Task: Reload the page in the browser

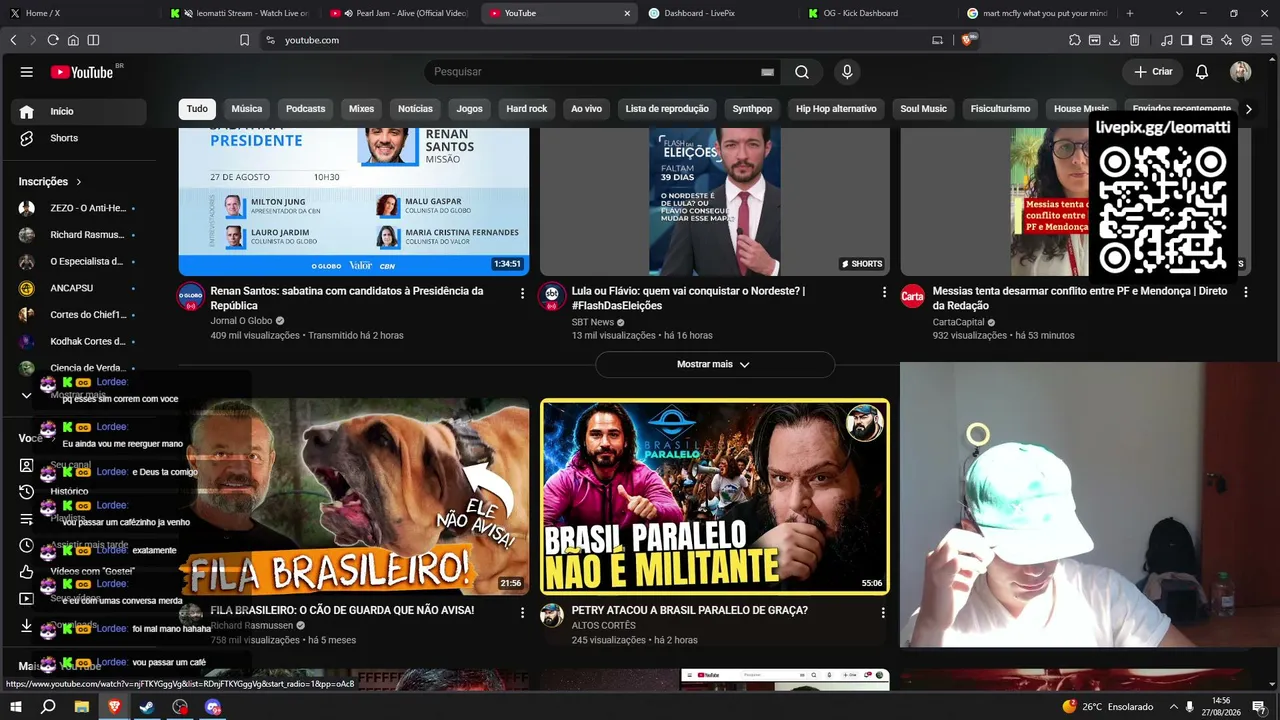Action: [53, 40]
